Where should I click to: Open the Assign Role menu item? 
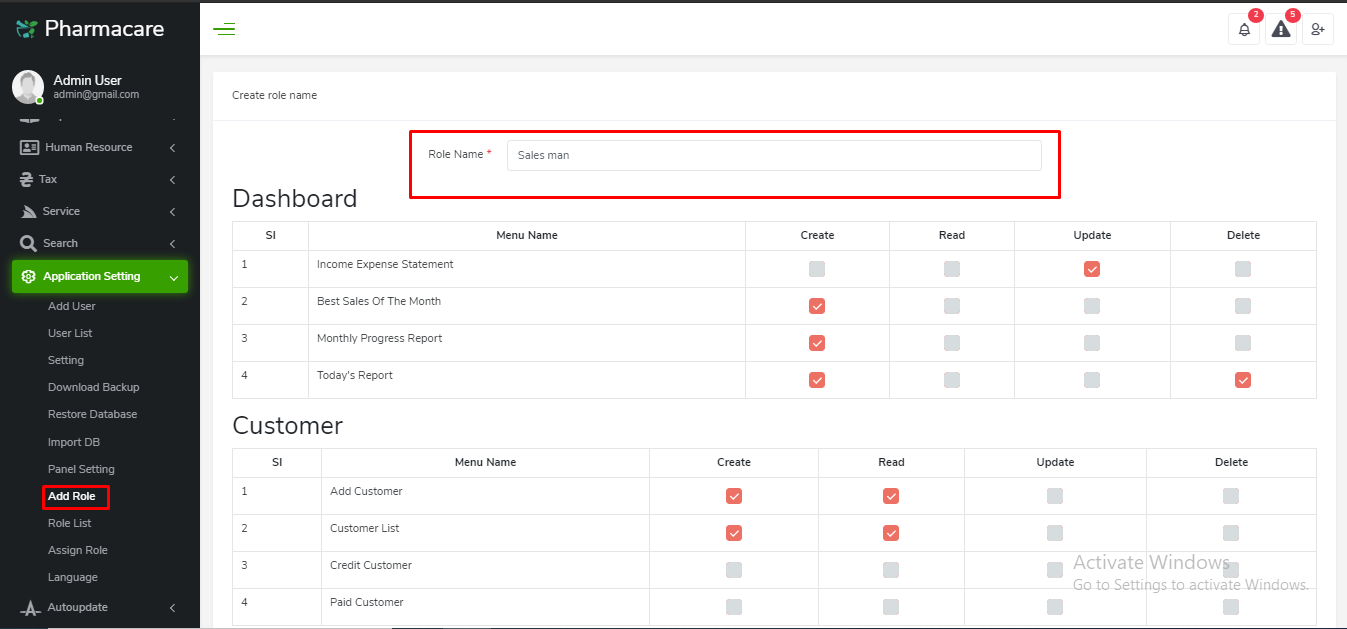point(77,550)
